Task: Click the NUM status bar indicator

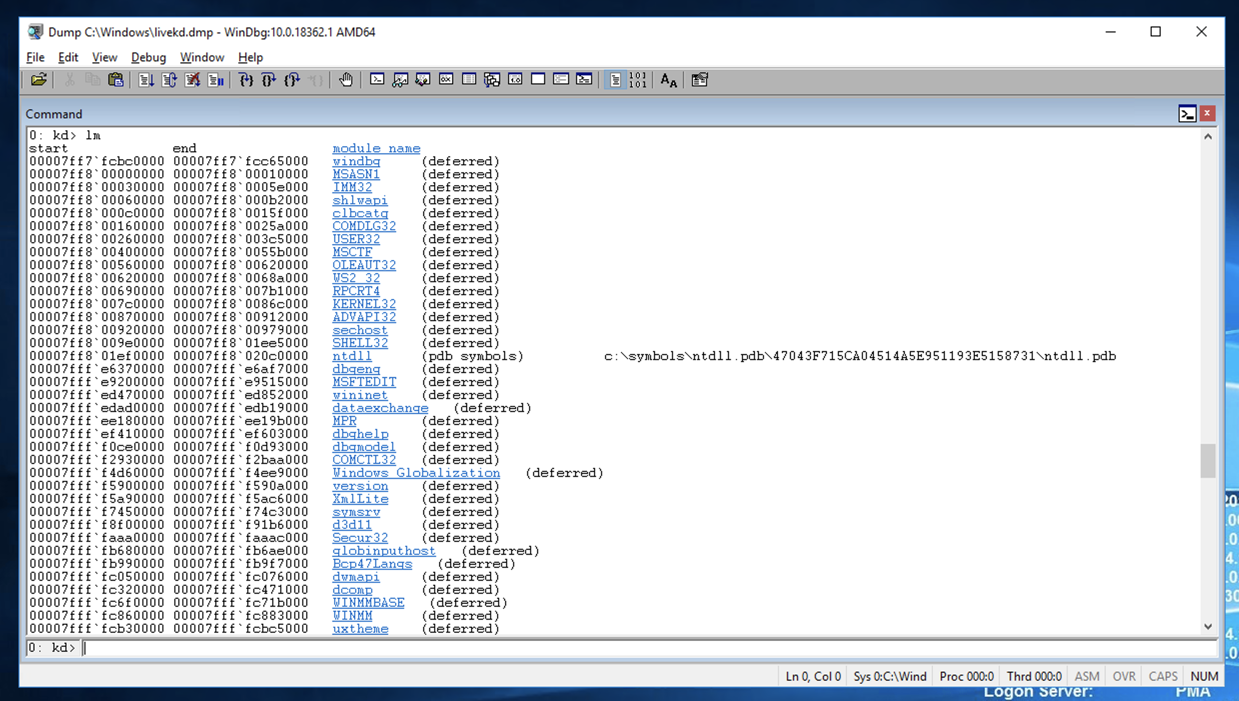Action: tap(1204, 676)
